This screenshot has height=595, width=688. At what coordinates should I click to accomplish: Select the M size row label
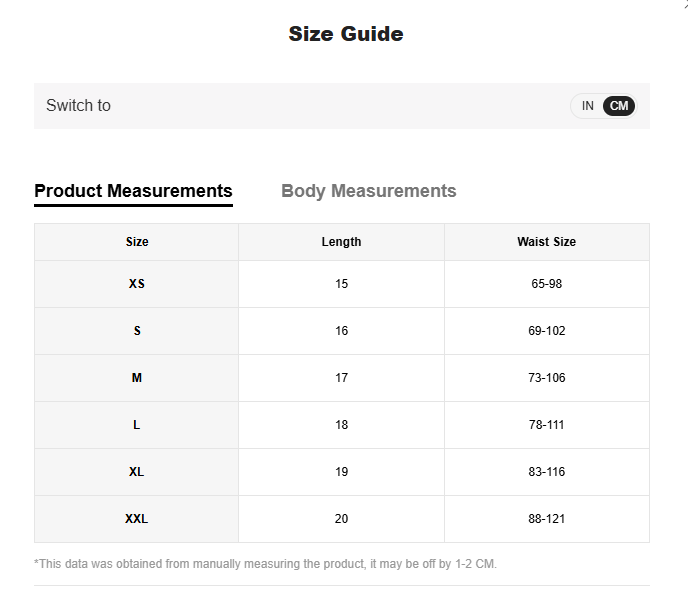(137, 378)
